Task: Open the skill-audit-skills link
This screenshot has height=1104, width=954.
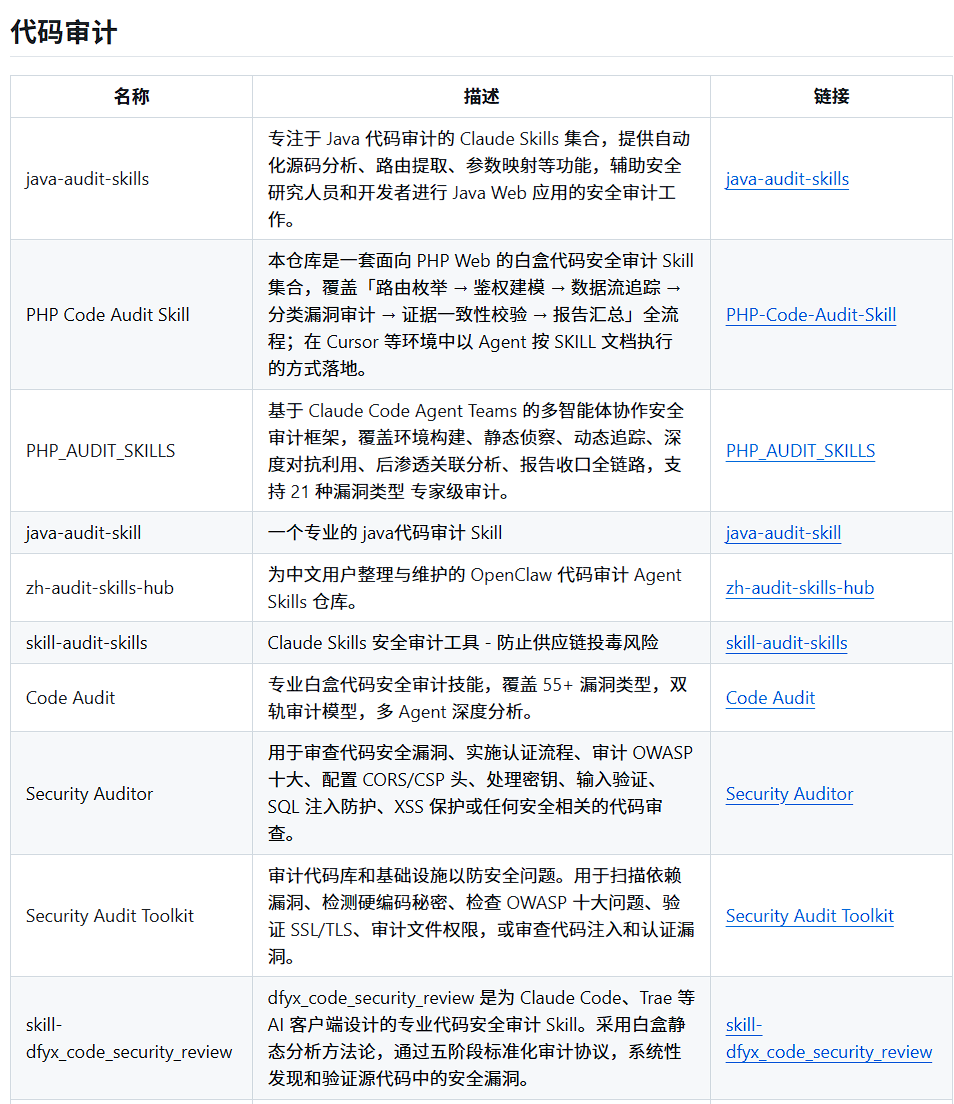Action: [786, 643]
